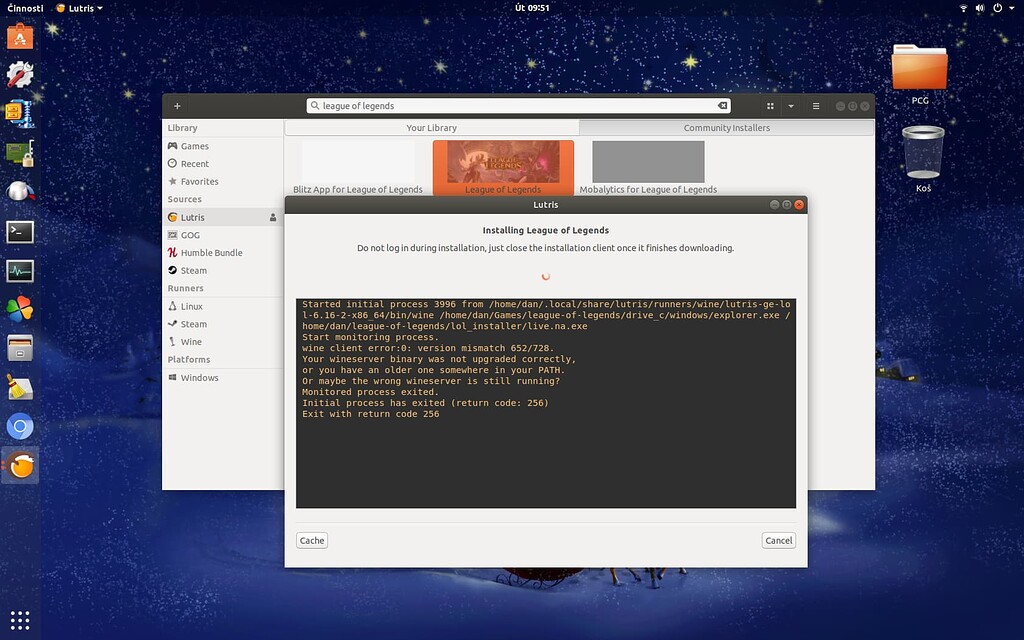Image resolution: width=1024 pixels, height=640 pixels.
Task: Select the Wine runner
Action: pyautogui.click(x=190, y=342)
